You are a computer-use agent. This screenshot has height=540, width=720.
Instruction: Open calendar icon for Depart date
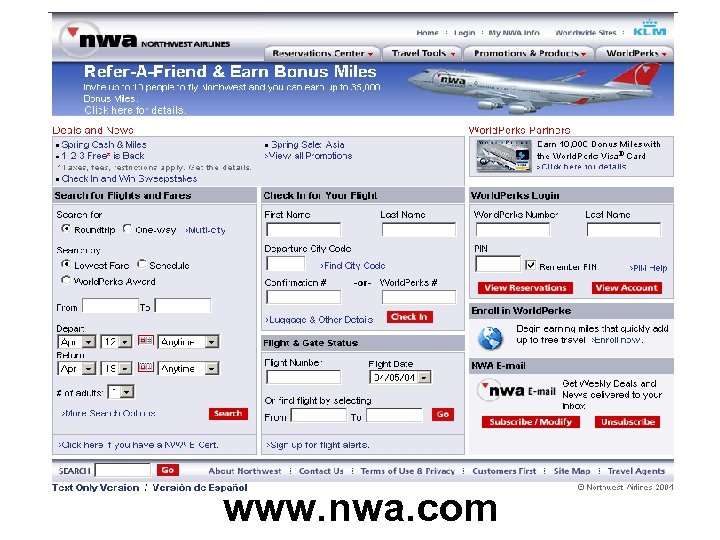point(146,341)
